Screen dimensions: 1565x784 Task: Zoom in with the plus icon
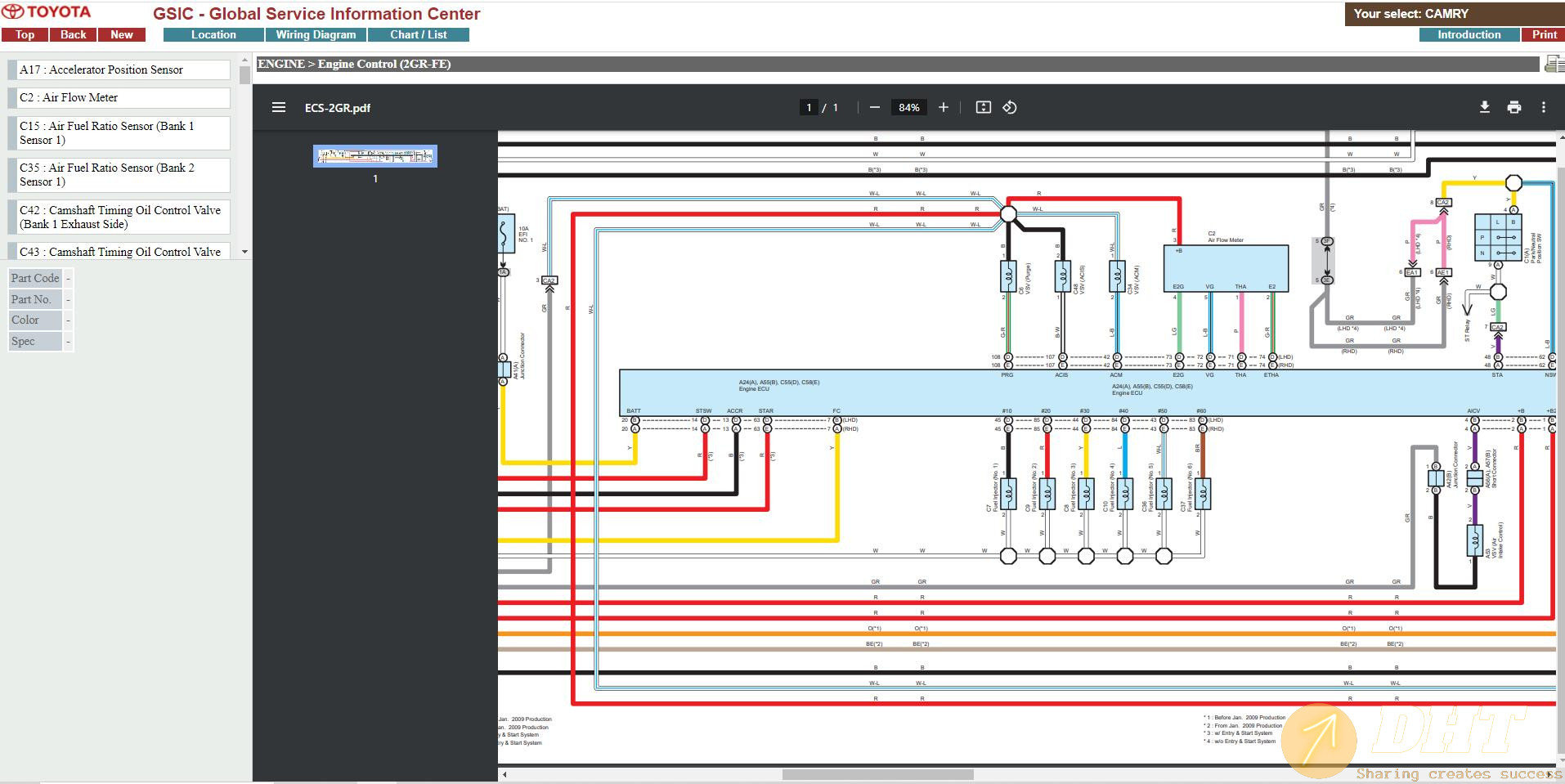click(x=943, y=107)
